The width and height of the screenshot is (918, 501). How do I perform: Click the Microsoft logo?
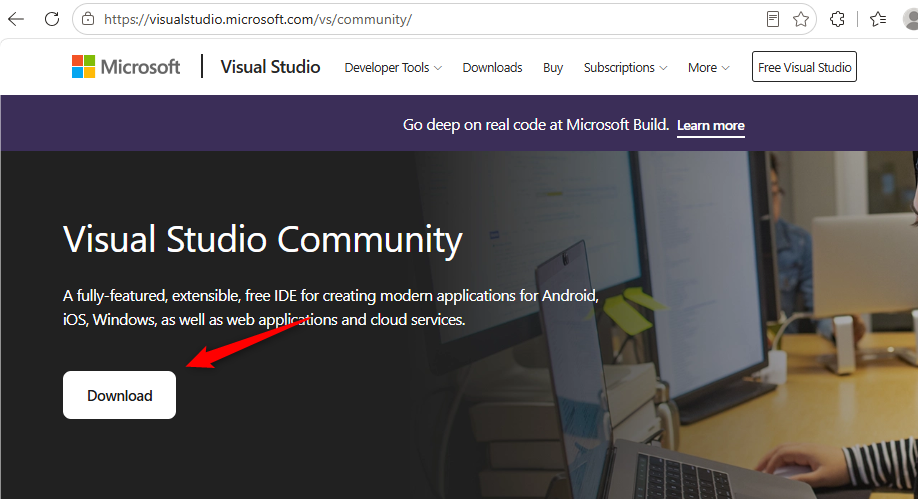[126, 67]
